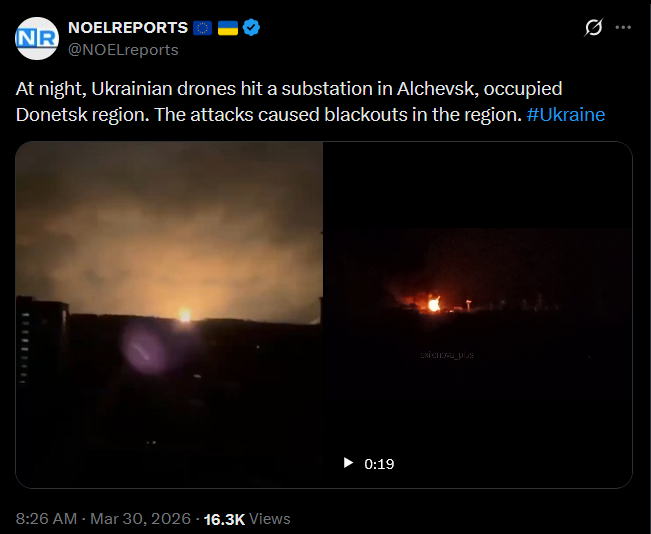Click the Mar 30, 2026 date

pos(140,519)
